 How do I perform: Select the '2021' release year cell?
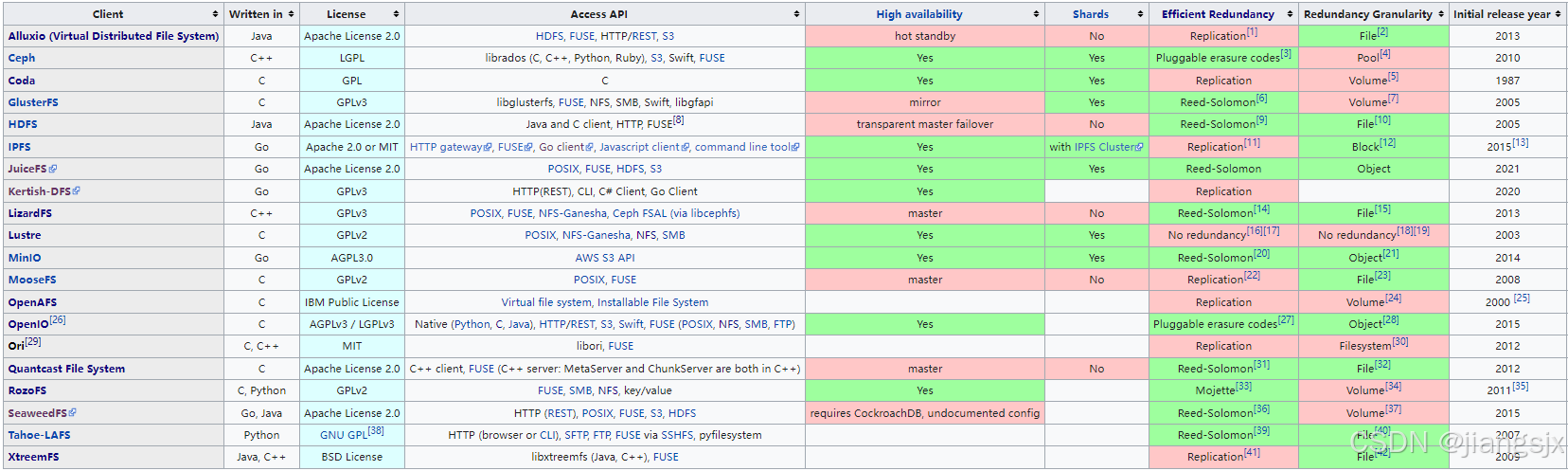coord(1507,169)
